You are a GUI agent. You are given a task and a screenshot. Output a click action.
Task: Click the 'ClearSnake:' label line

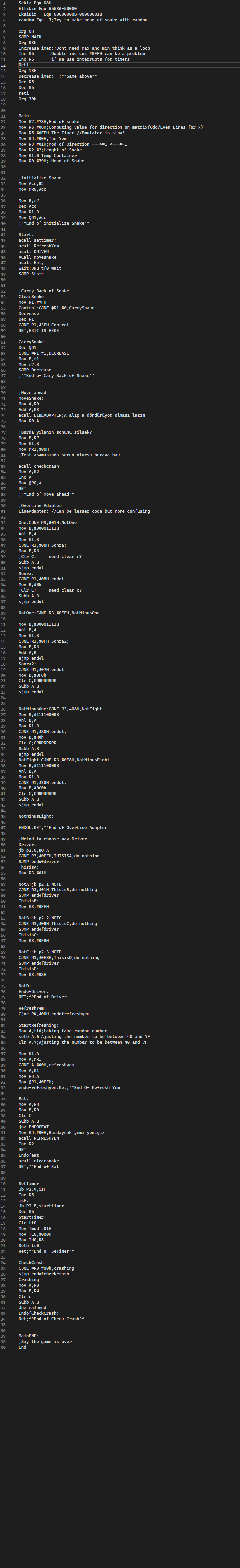point(32,296)
